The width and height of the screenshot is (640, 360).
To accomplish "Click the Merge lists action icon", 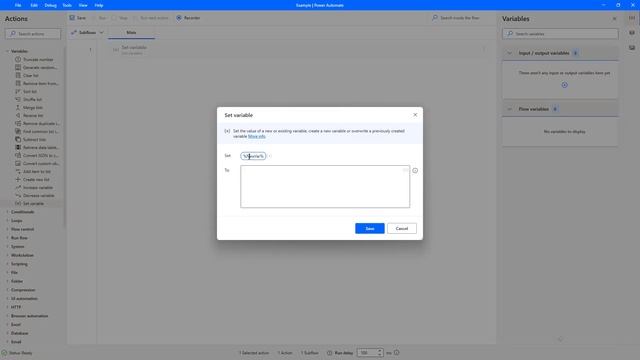I will [18, 107].
